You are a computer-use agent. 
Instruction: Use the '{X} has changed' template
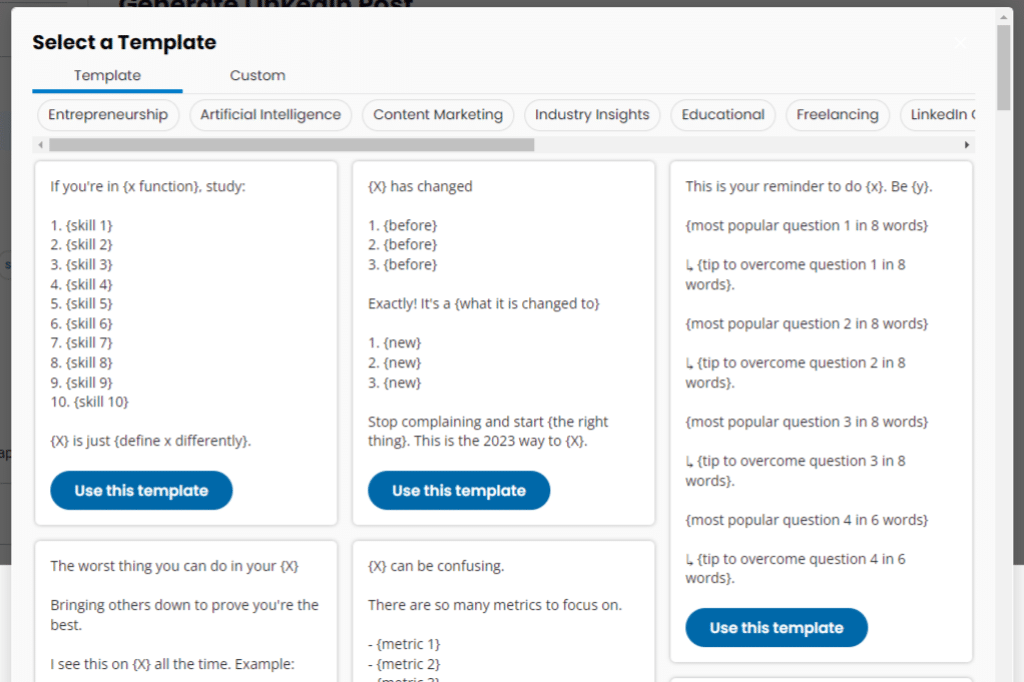point(458,490)
